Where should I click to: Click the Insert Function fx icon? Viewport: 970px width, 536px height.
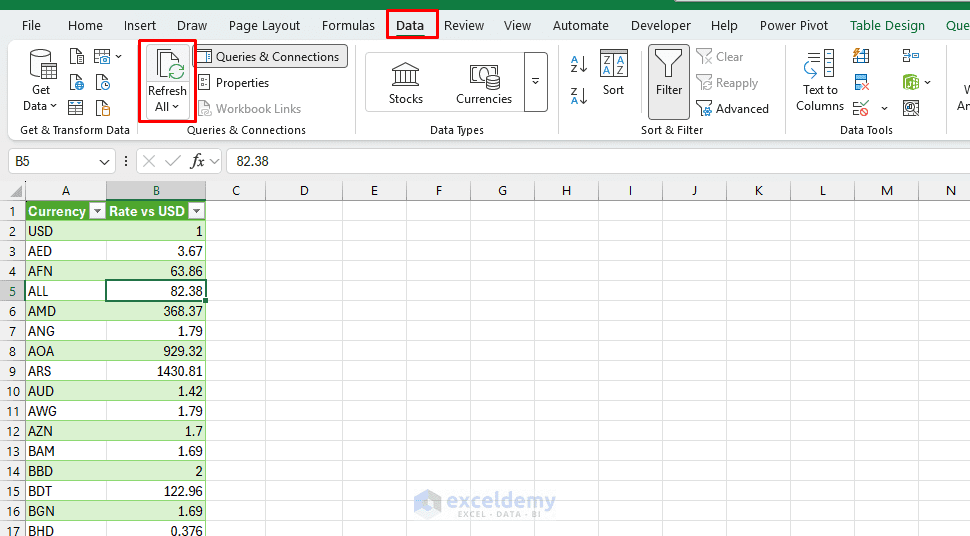pyautogui.click(x=197, y=162)
